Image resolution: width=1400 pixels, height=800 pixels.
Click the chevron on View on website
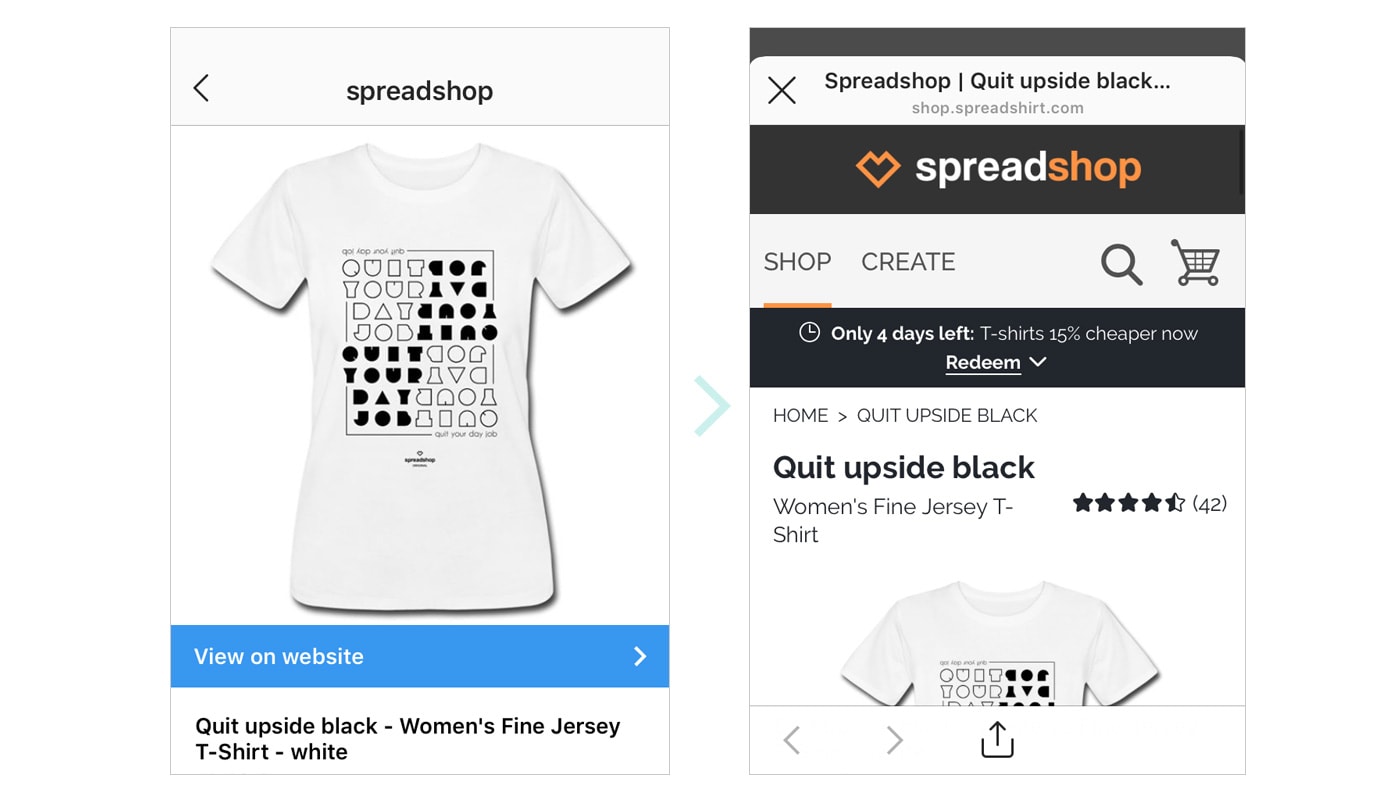point(640,656)
